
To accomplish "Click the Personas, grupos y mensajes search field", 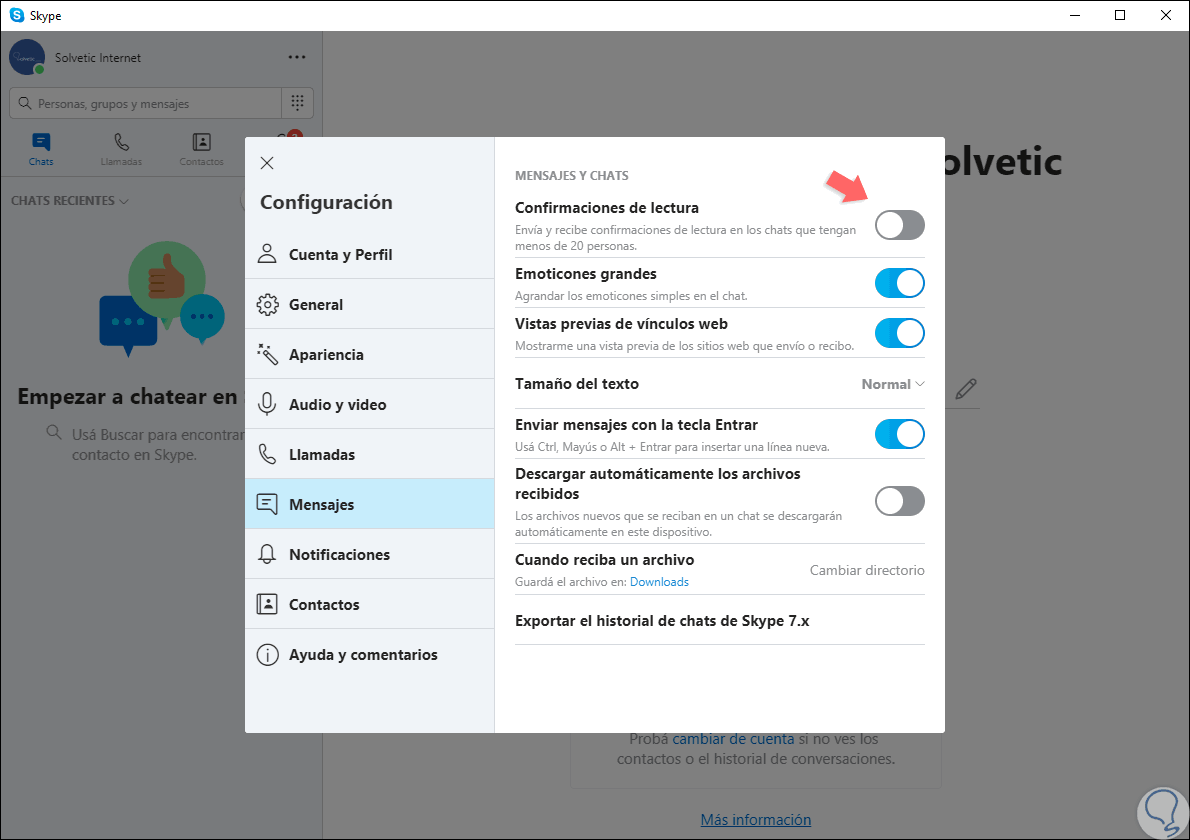I will [146, 103].
